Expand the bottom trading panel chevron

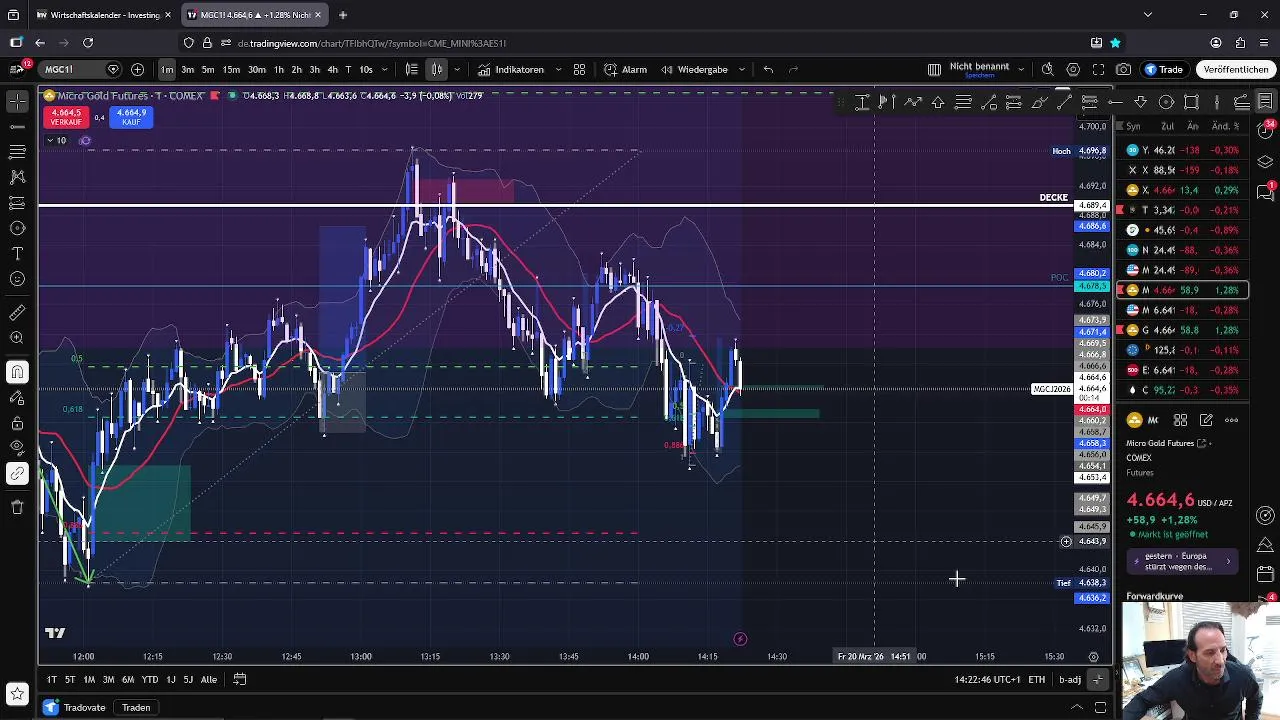(x=1076, y=708)
